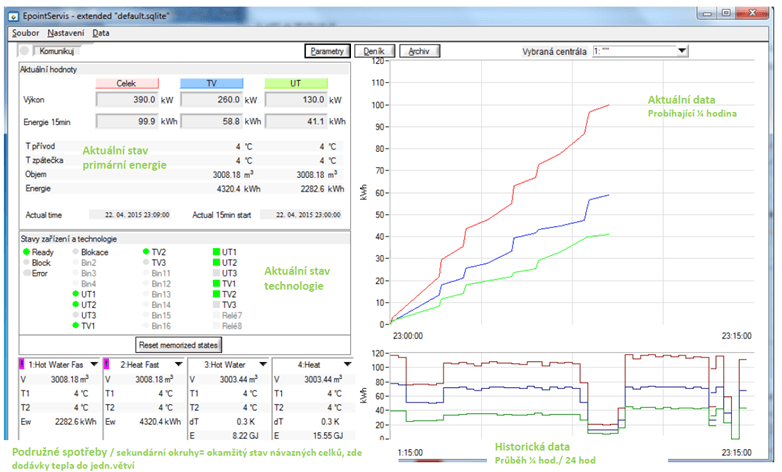Click the square UT2 relay indicator

pyautogui.click(x=216, y=262)
